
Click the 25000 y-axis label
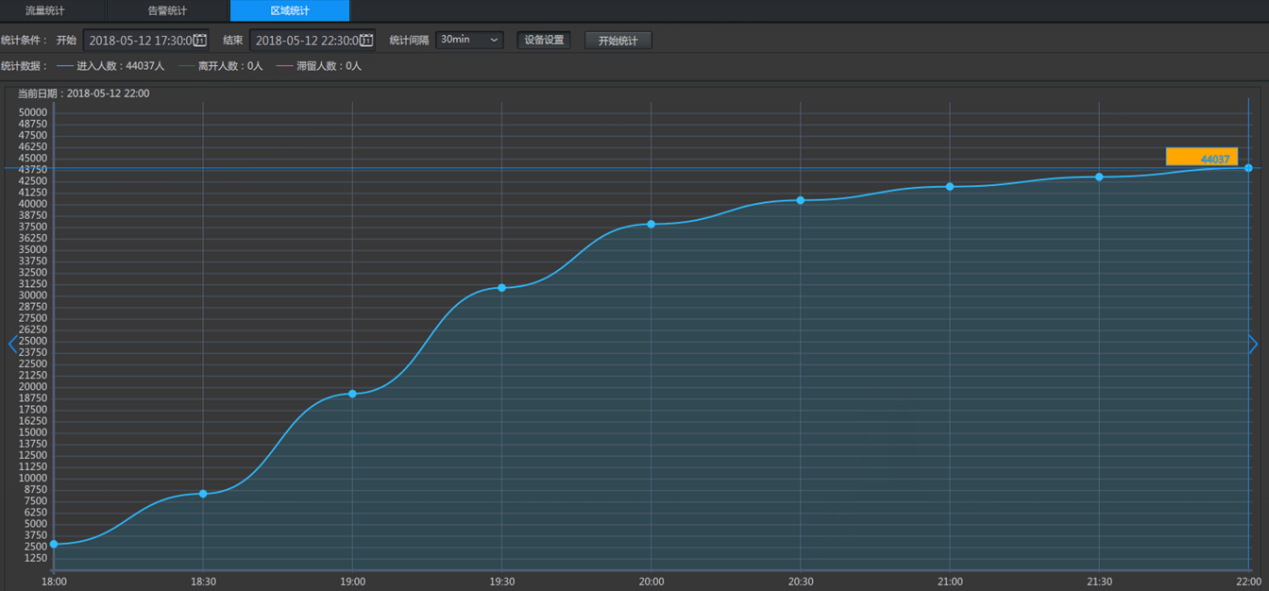tap(33, 341)
